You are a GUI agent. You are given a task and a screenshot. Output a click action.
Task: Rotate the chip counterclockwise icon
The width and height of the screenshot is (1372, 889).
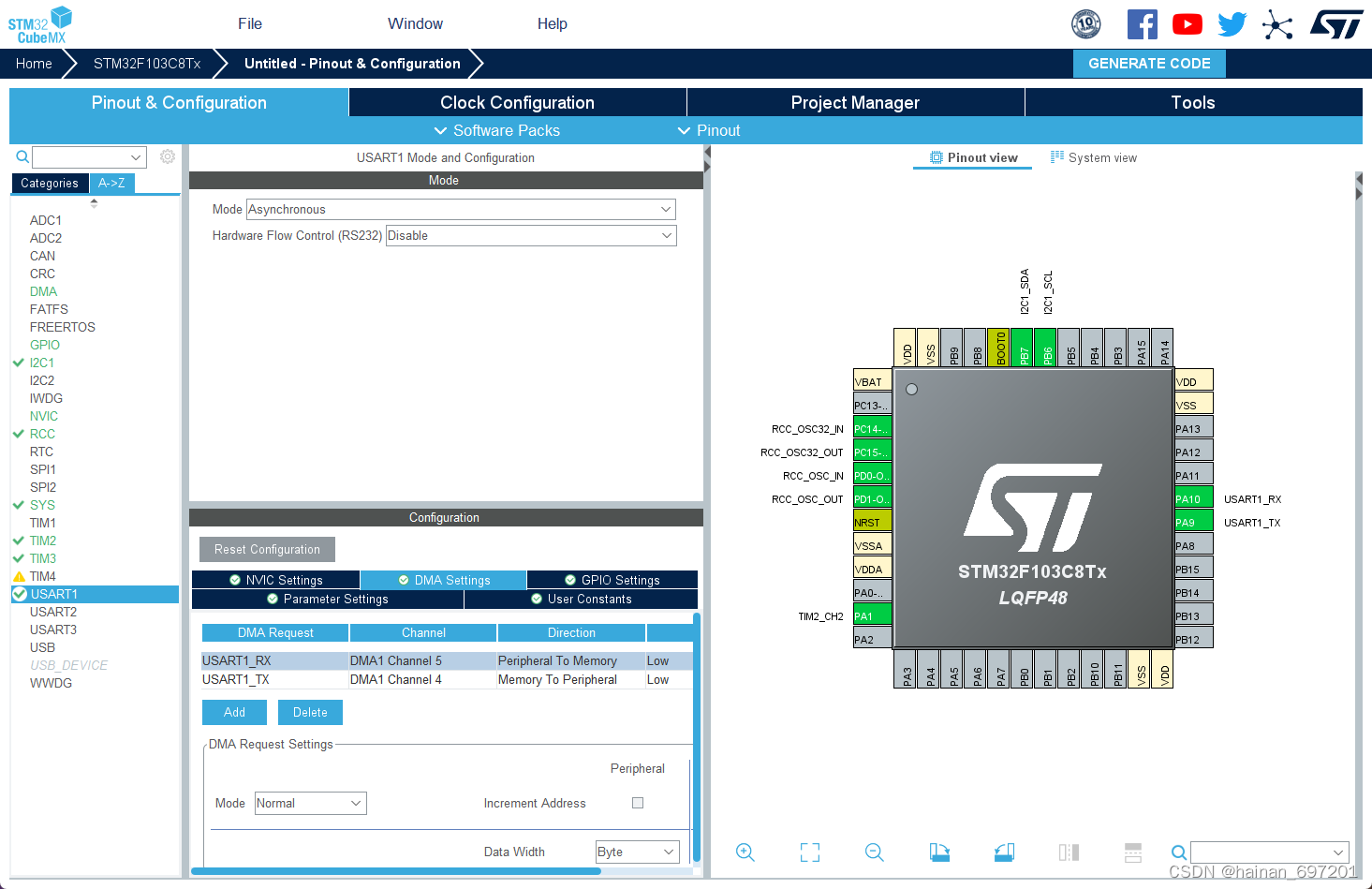click(1004, 852)
